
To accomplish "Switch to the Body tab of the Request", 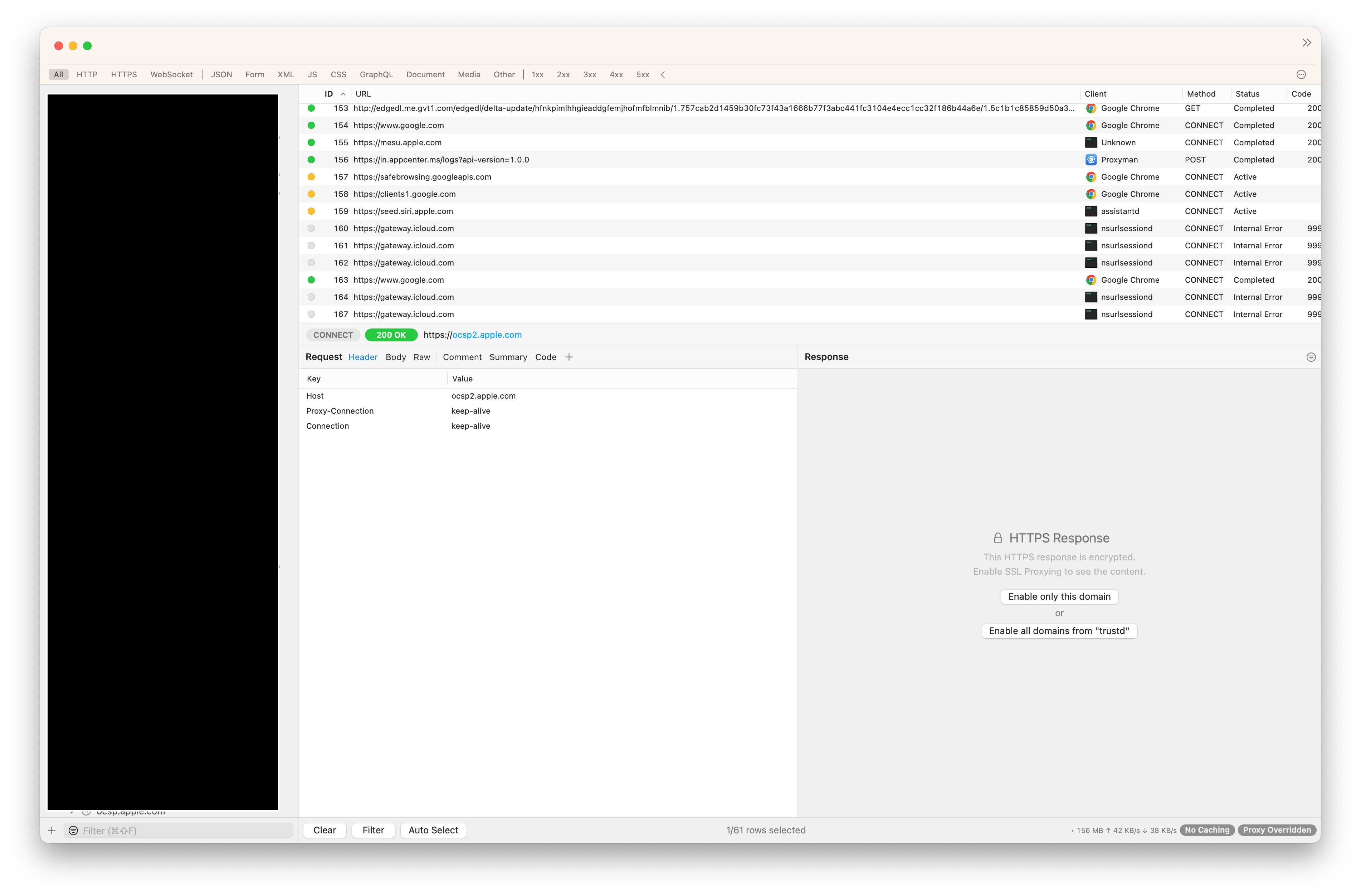I will 396,357.
